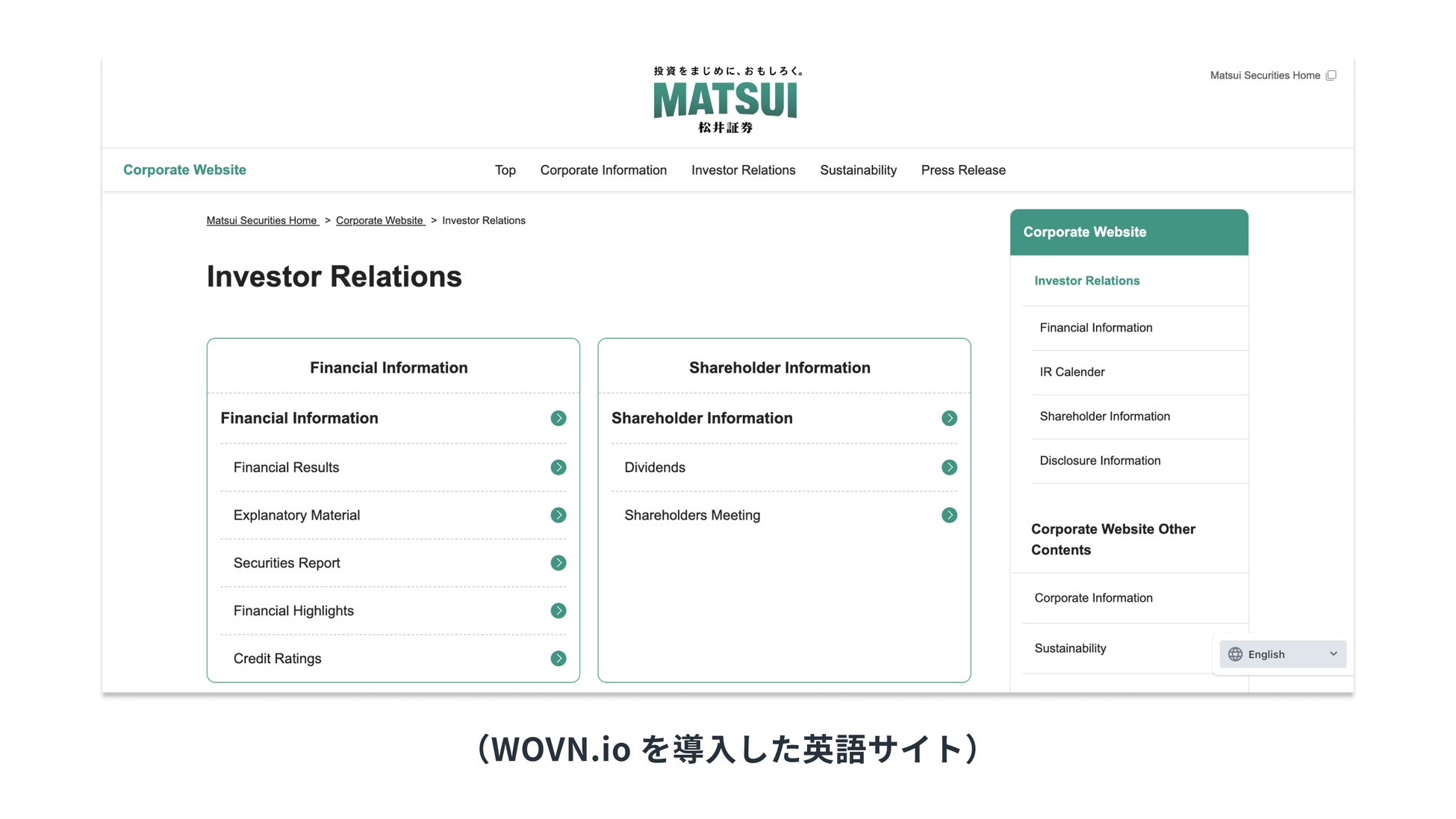This screenshot has width=1456, height=819.
Task: Click the arrow icon beside Financial Results
Action: (x=558, y=467)
